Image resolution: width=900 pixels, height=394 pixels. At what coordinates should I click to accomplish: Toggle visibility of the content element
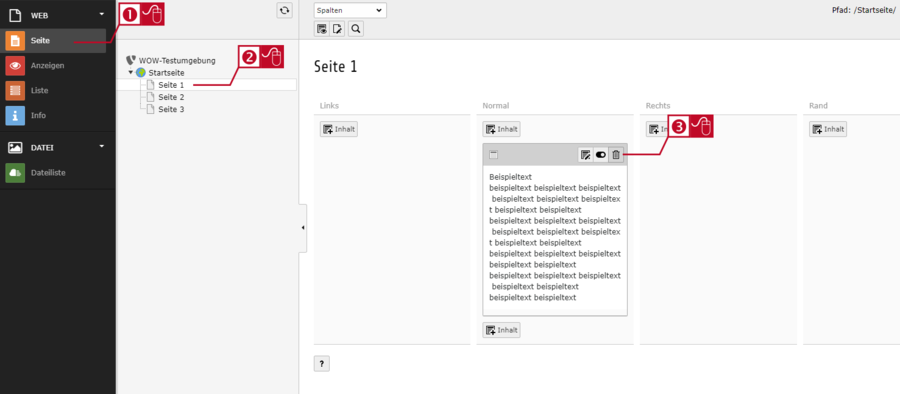601,155
